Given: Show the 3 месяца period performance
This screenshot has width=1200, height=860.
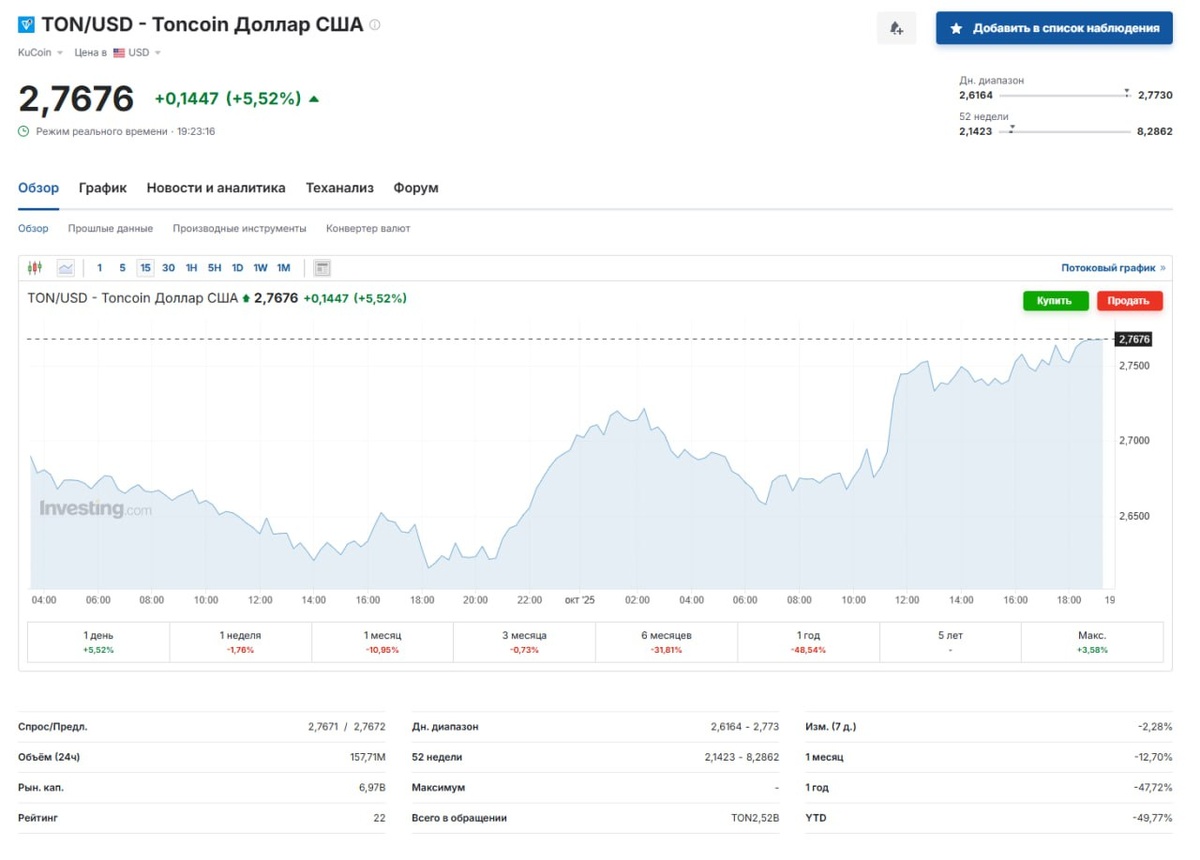Looking at the screenshot, I should click(x=524, y=642).
